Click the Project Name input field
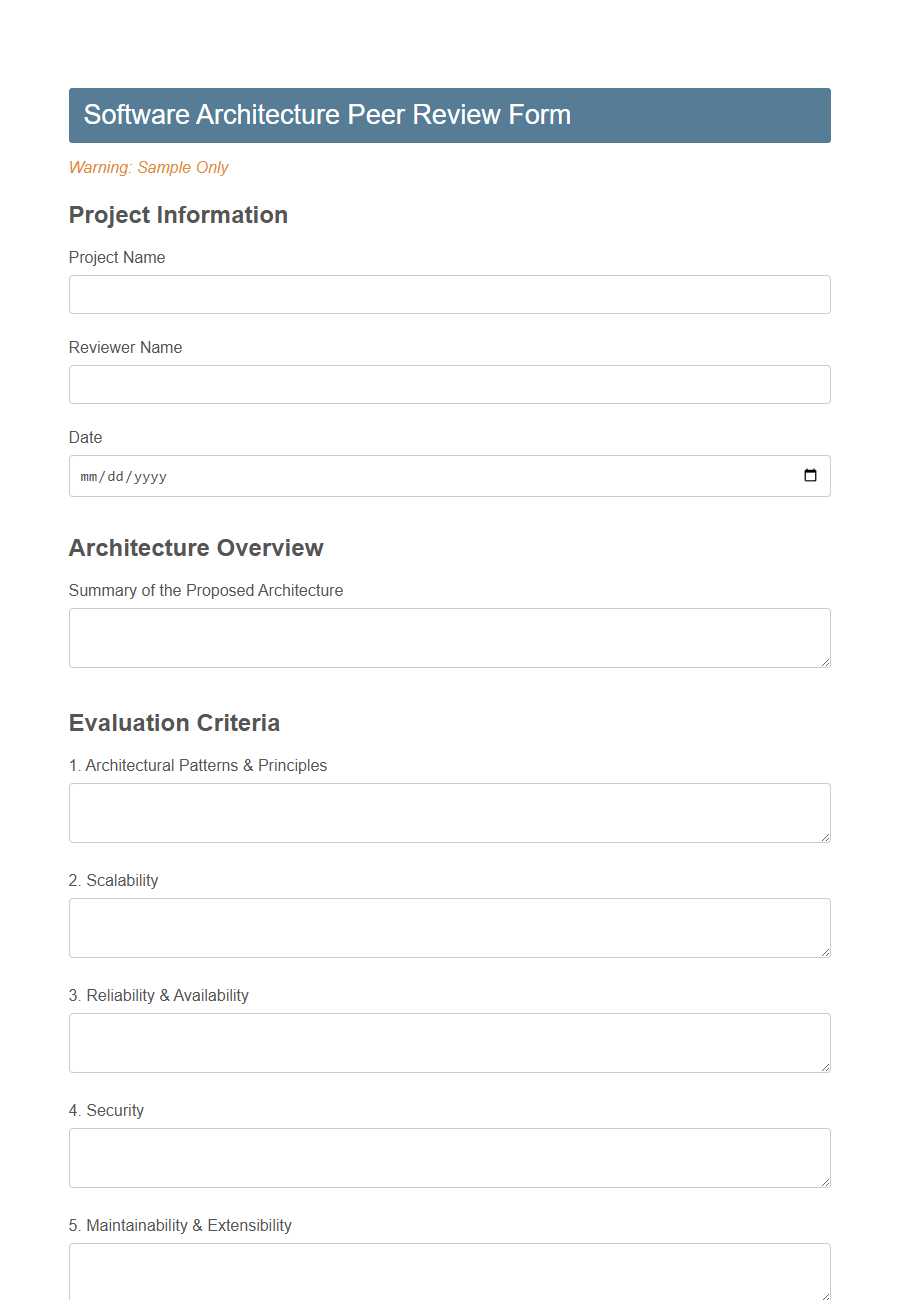The height and width of the screenshot is (1300, 900). pyautogui.click(x=449, y=294)
